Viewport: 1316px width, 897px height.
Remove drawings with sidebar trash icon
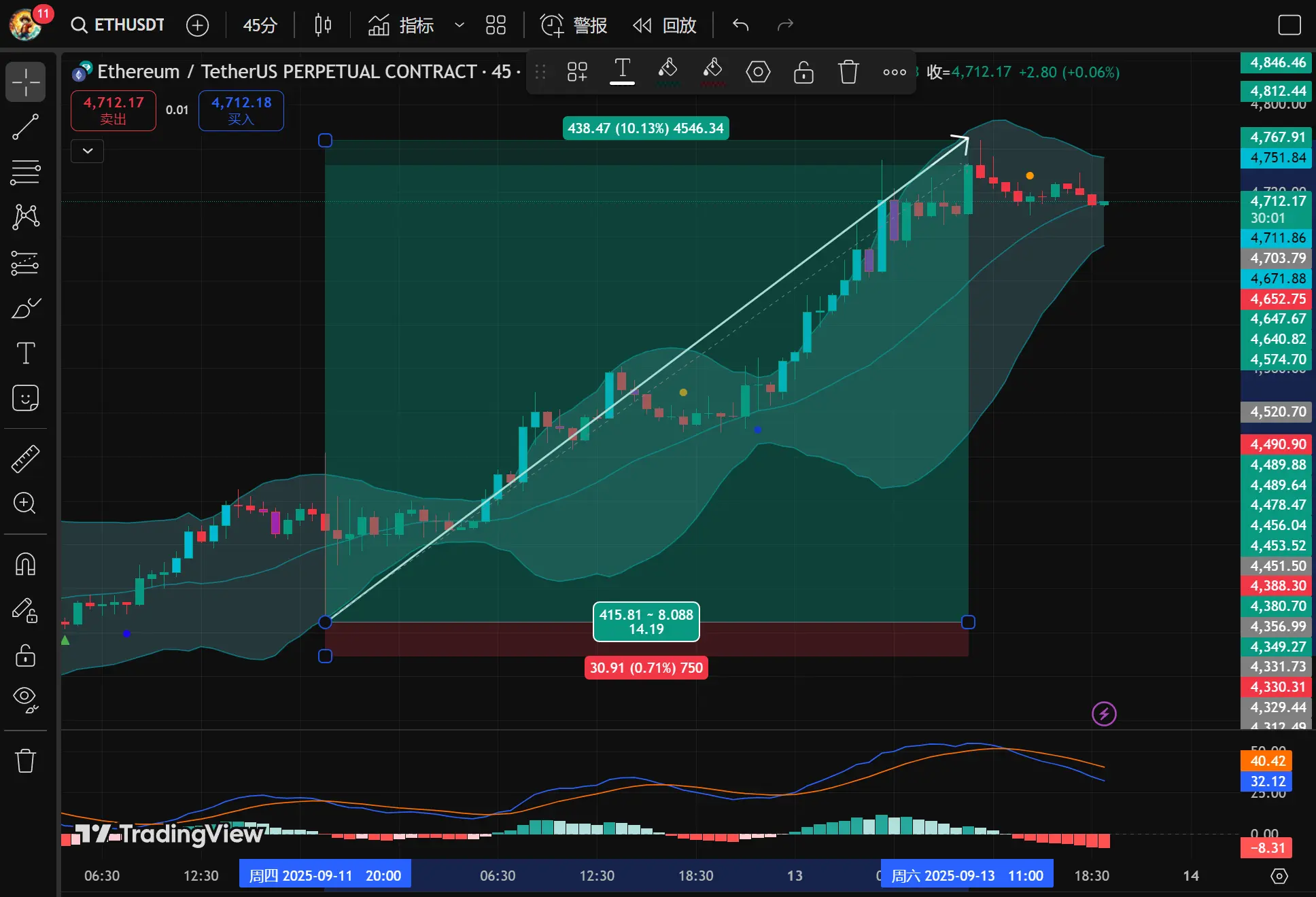tap(26, 760)
